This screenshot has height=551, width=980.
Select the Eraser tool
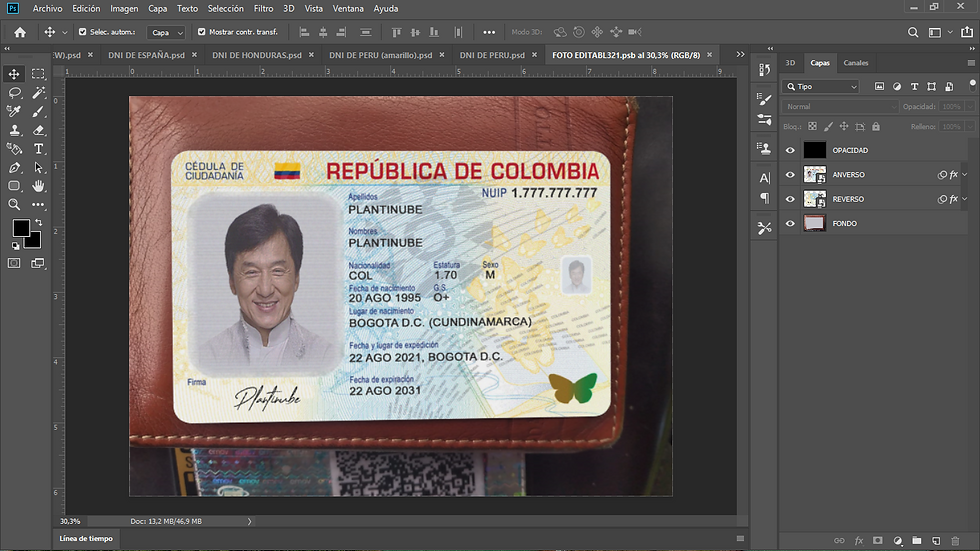tap(38, 130)
